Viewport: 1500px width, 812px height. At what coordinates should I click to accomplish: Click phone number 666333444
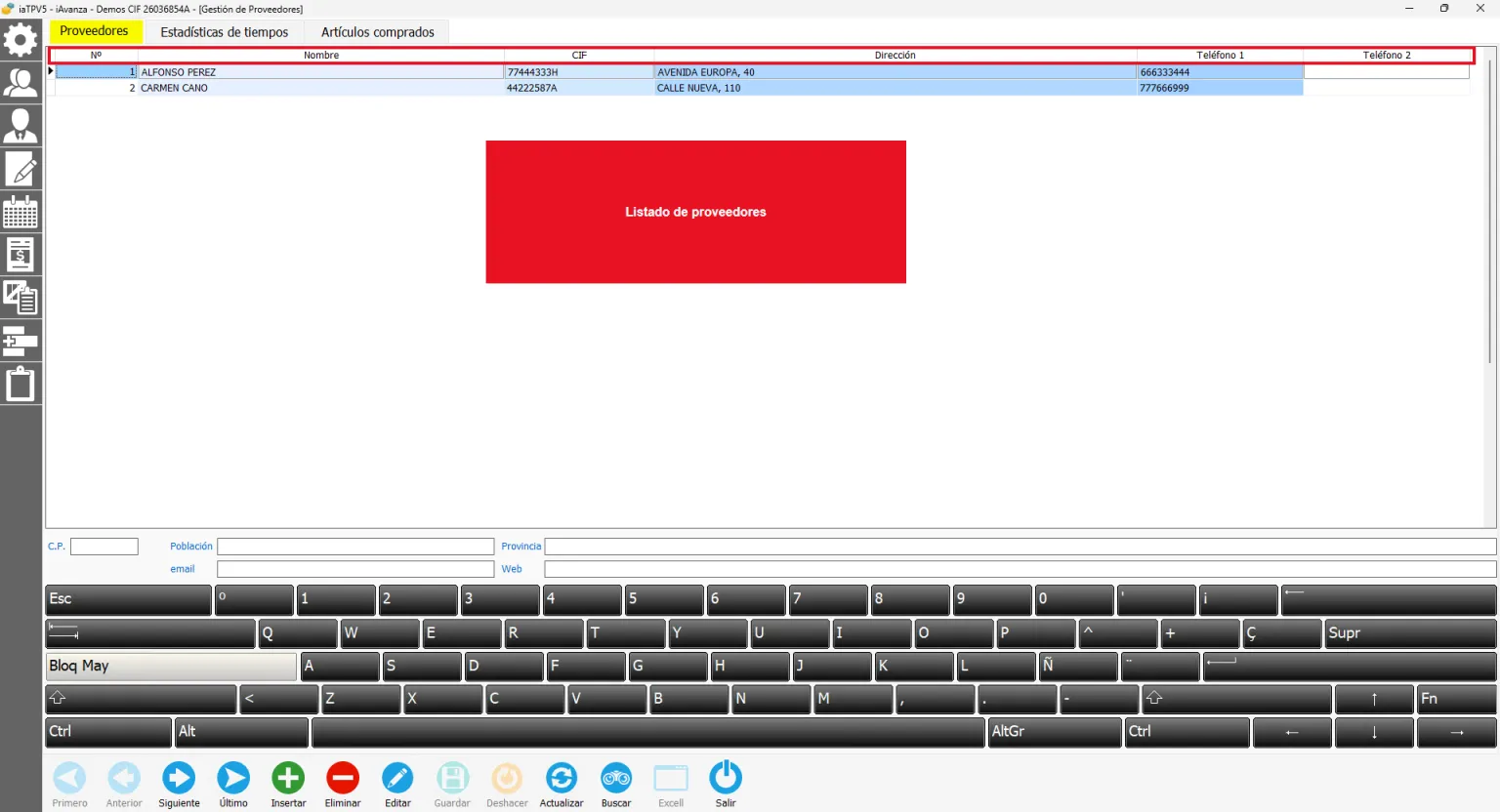point(1165,72)
